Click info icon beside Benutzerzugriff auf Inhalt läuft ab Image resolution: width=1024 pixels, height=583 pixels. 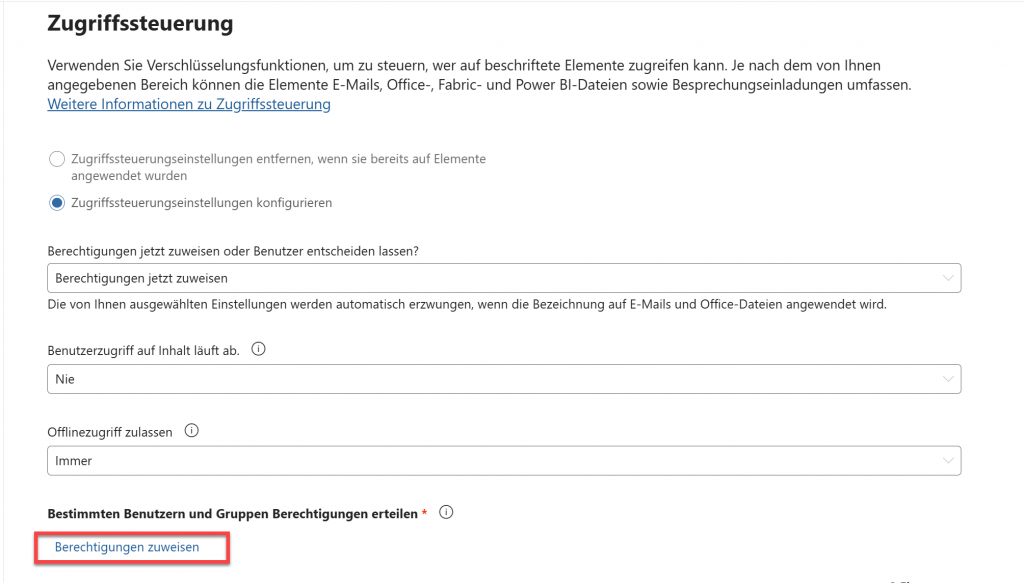click(x=258, y=351)
